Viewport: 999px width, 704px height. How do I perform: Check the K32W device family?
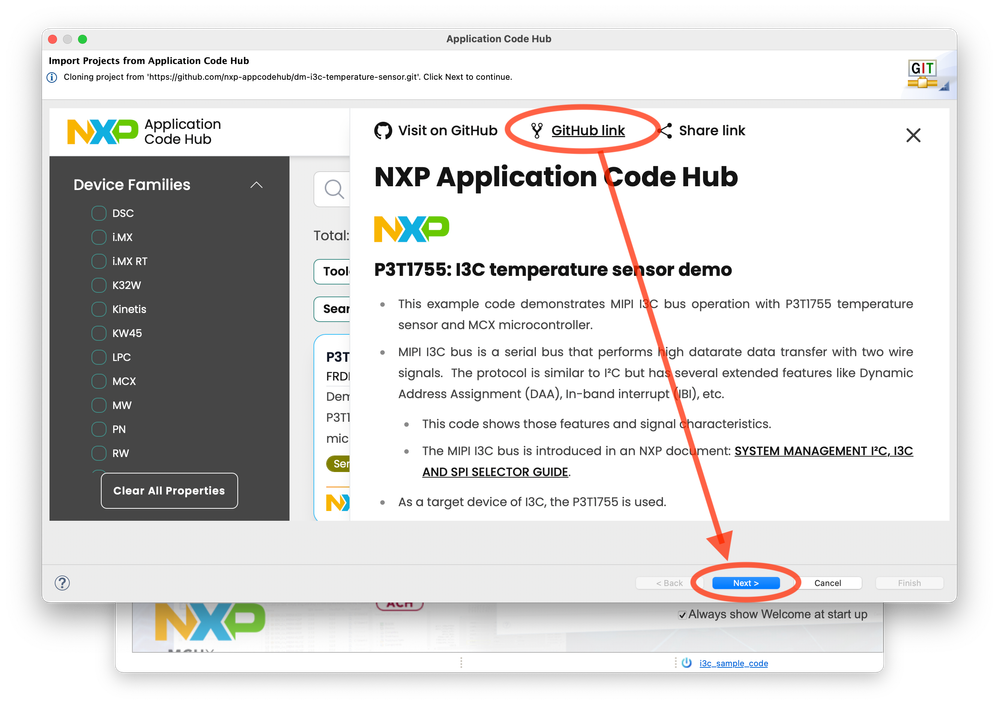click(99, 285)
